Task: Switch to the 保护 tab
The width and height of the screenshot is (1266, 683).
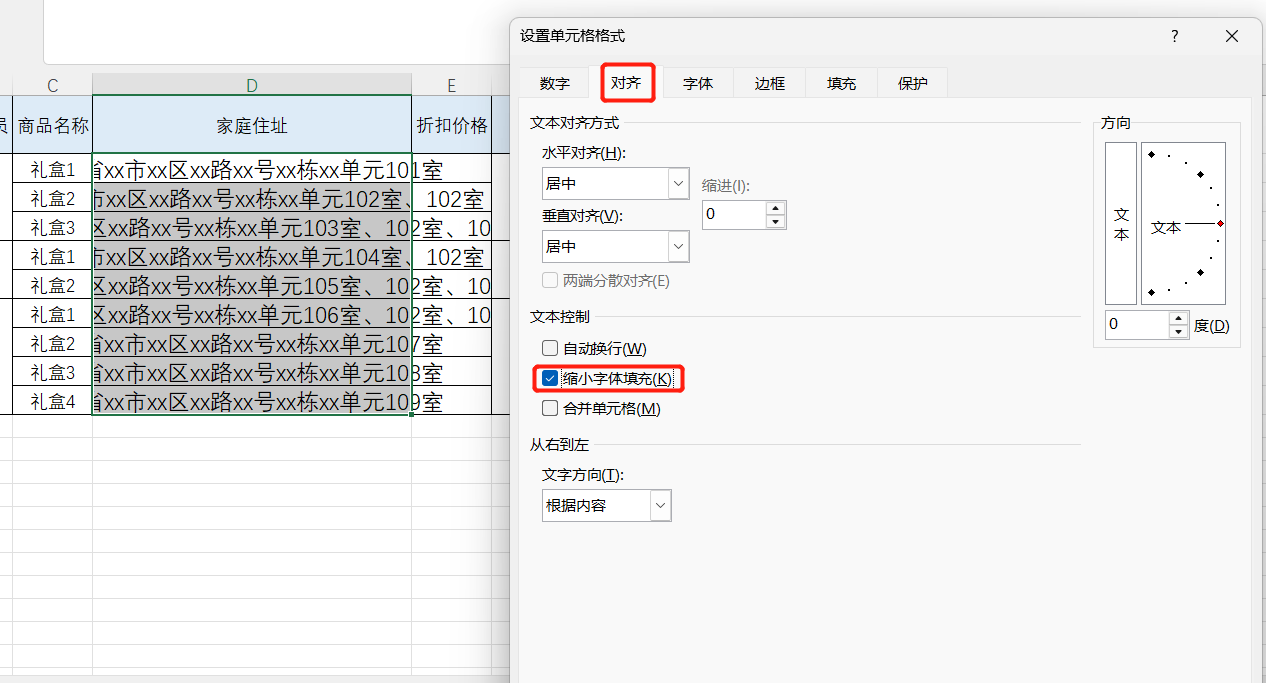Action: point(913,84)
